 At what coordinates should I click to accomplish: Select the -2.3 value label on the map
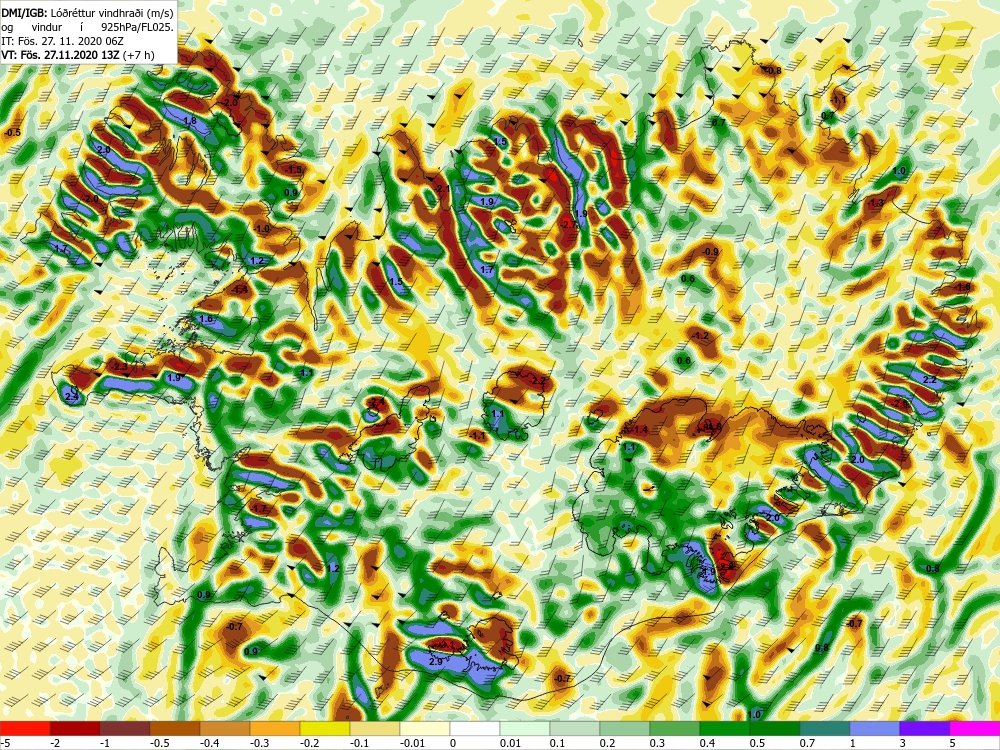pyautogui.click(x=120, y=367)
